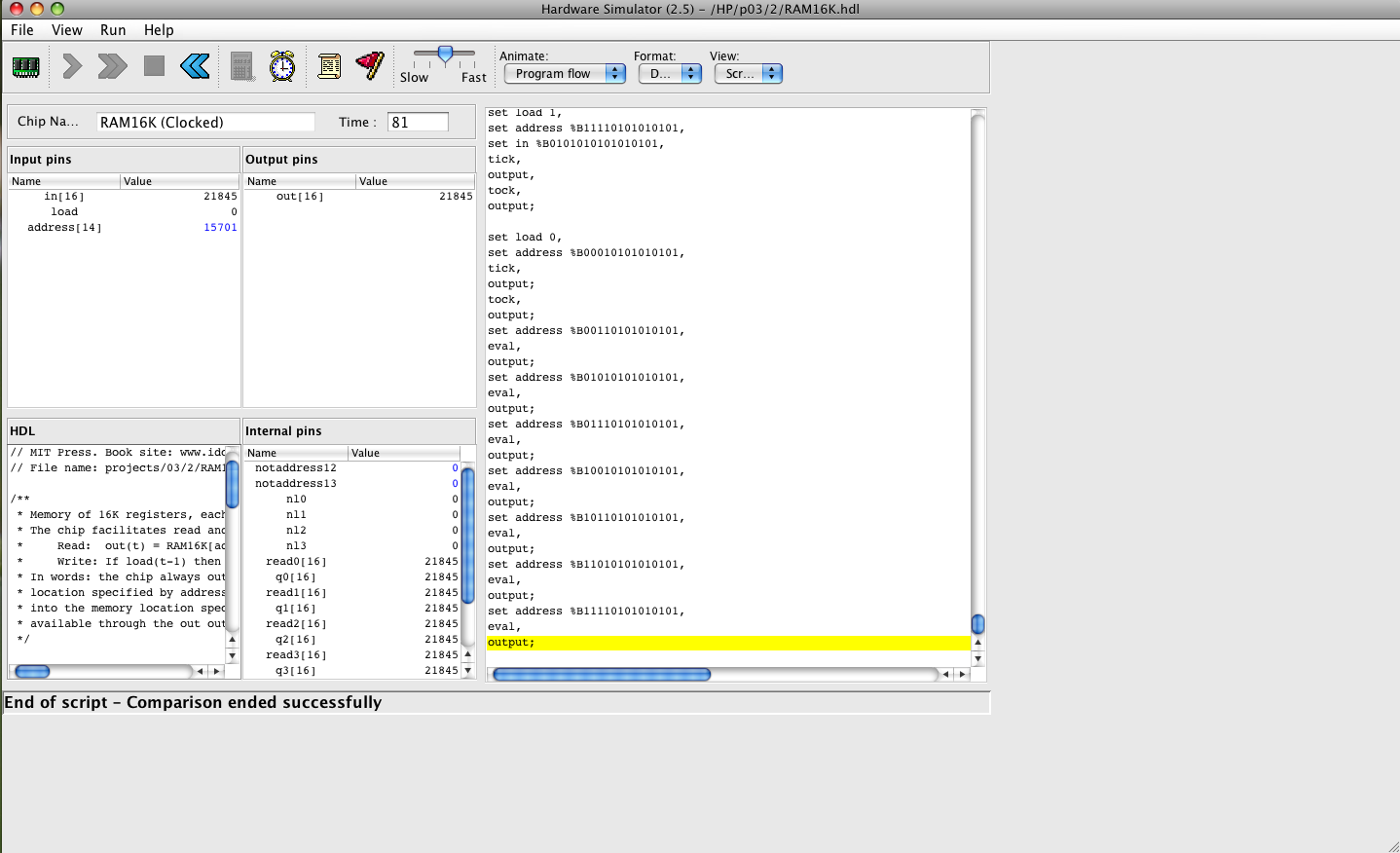Open the Animate dropdown showing Program flow

[564, 74]
